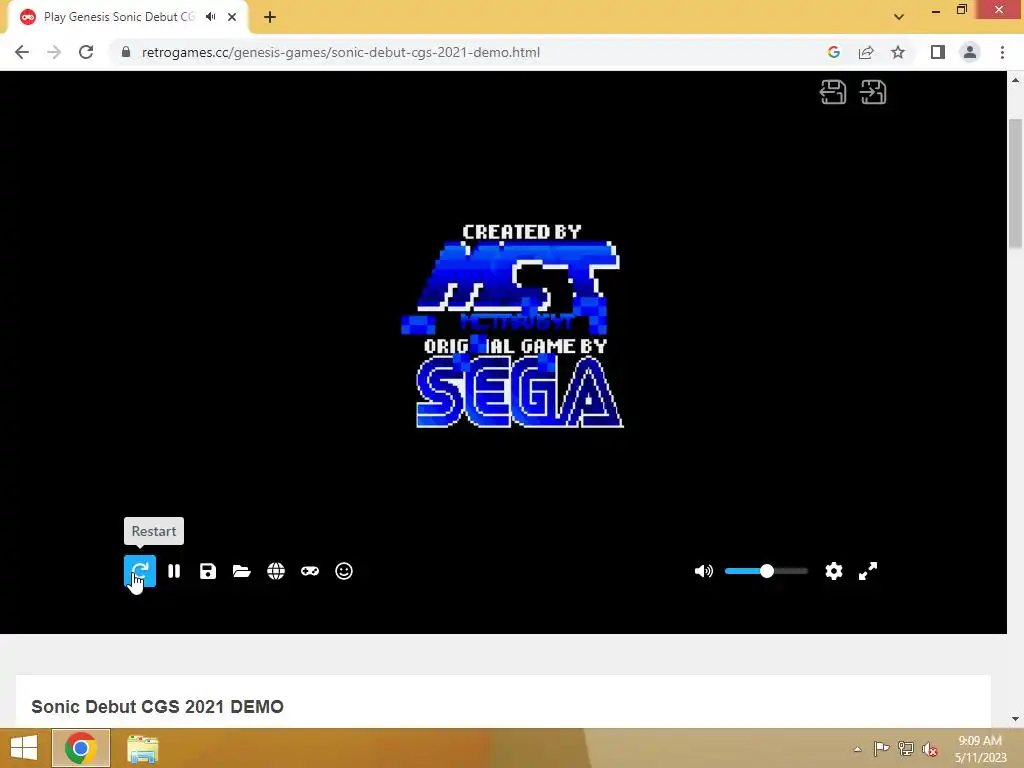
Task: Click the game screen SEGA logo
Action: point(520,394)
